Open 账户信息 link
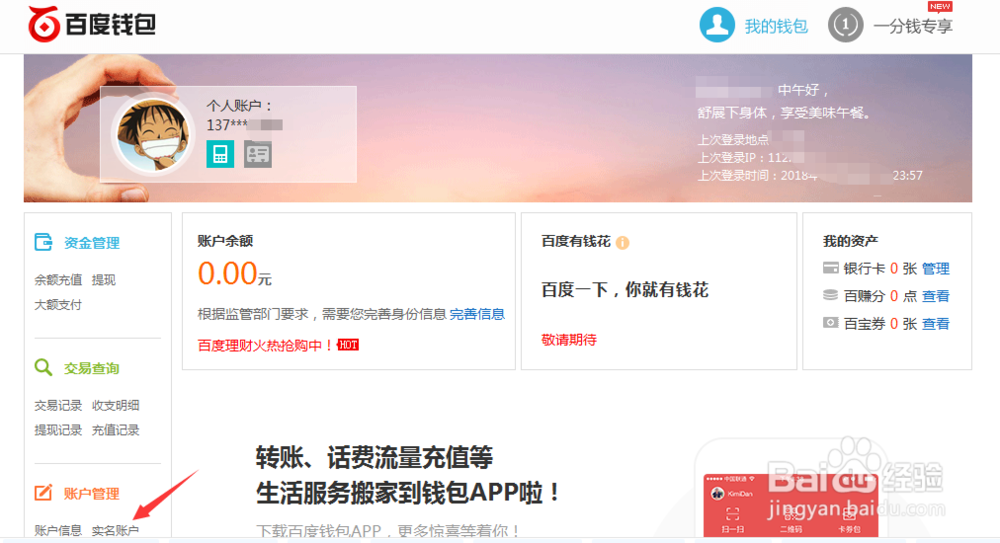The width and height of the screenshot is (1000, 543). [x=58, y=530]
